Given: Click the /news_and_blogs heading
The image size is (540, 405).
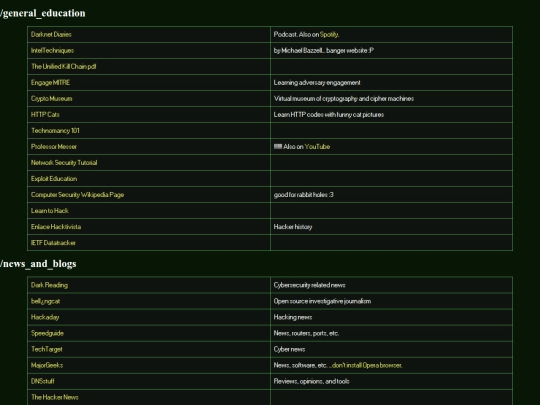Looking at the screenshot, I should coord(38,264).
